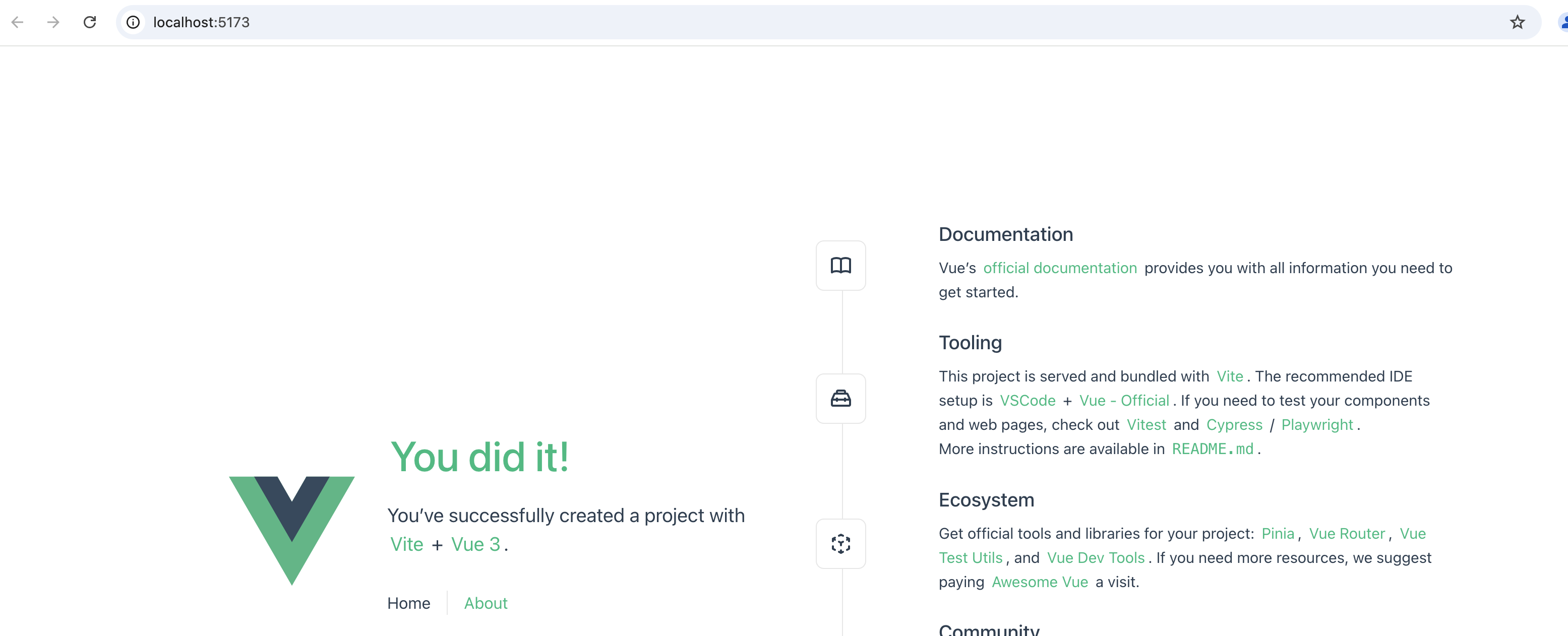Open the Vitest link

(x=1146, y=425)
